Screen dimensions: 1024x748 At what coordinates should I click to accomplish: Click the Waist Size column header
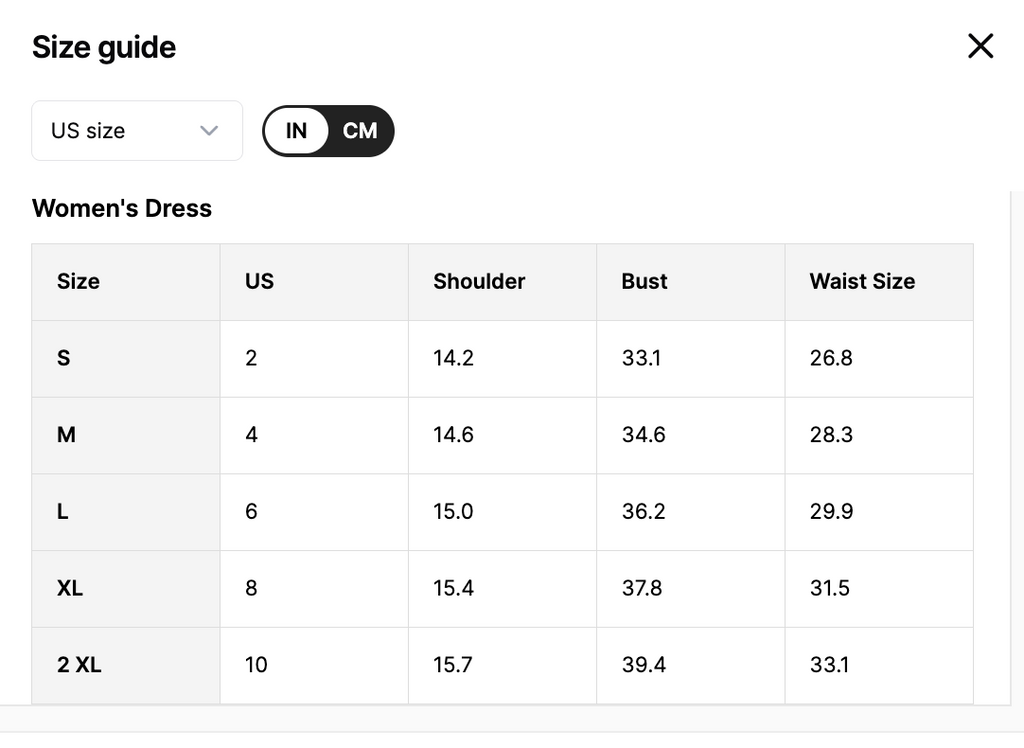862,282
